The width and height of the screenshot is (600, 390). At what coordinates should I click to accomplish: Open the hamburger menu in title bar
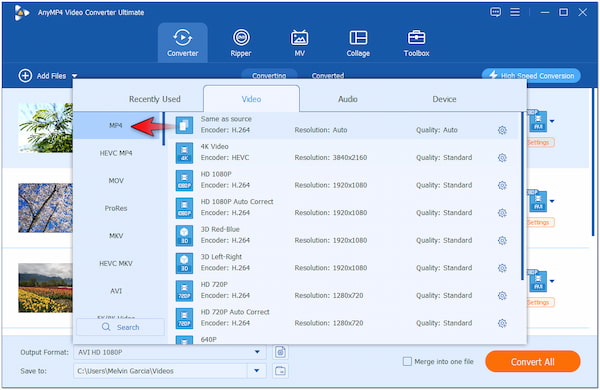click(x=515, y=12)
